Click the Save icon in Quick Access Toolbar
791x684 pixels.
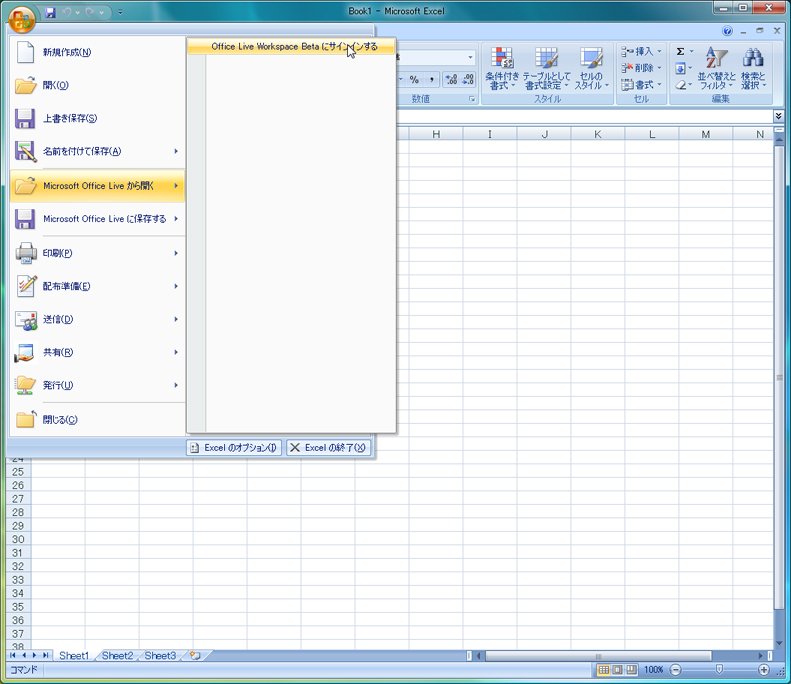click(x=50, y=12)
